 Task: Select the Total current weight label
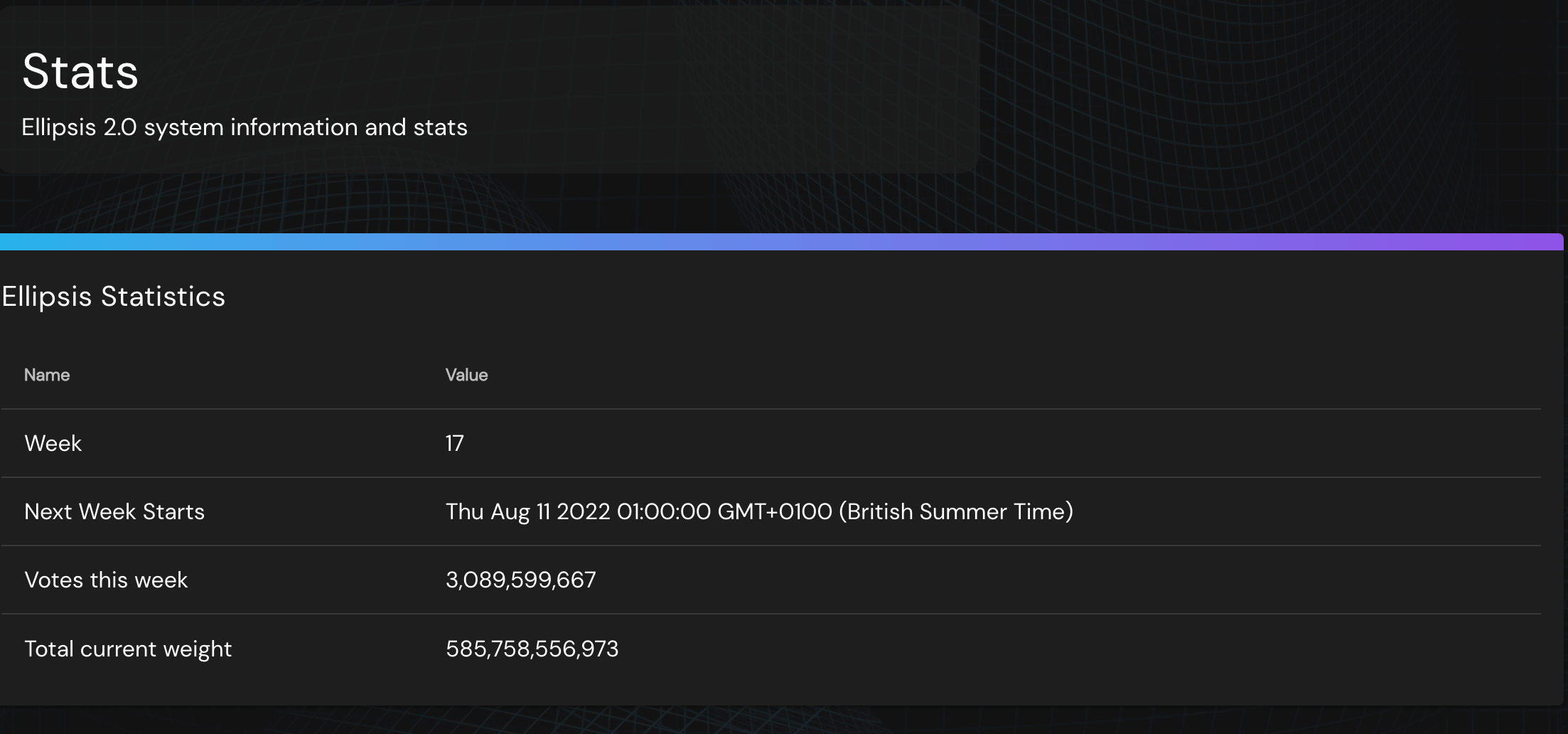[128, 649]
